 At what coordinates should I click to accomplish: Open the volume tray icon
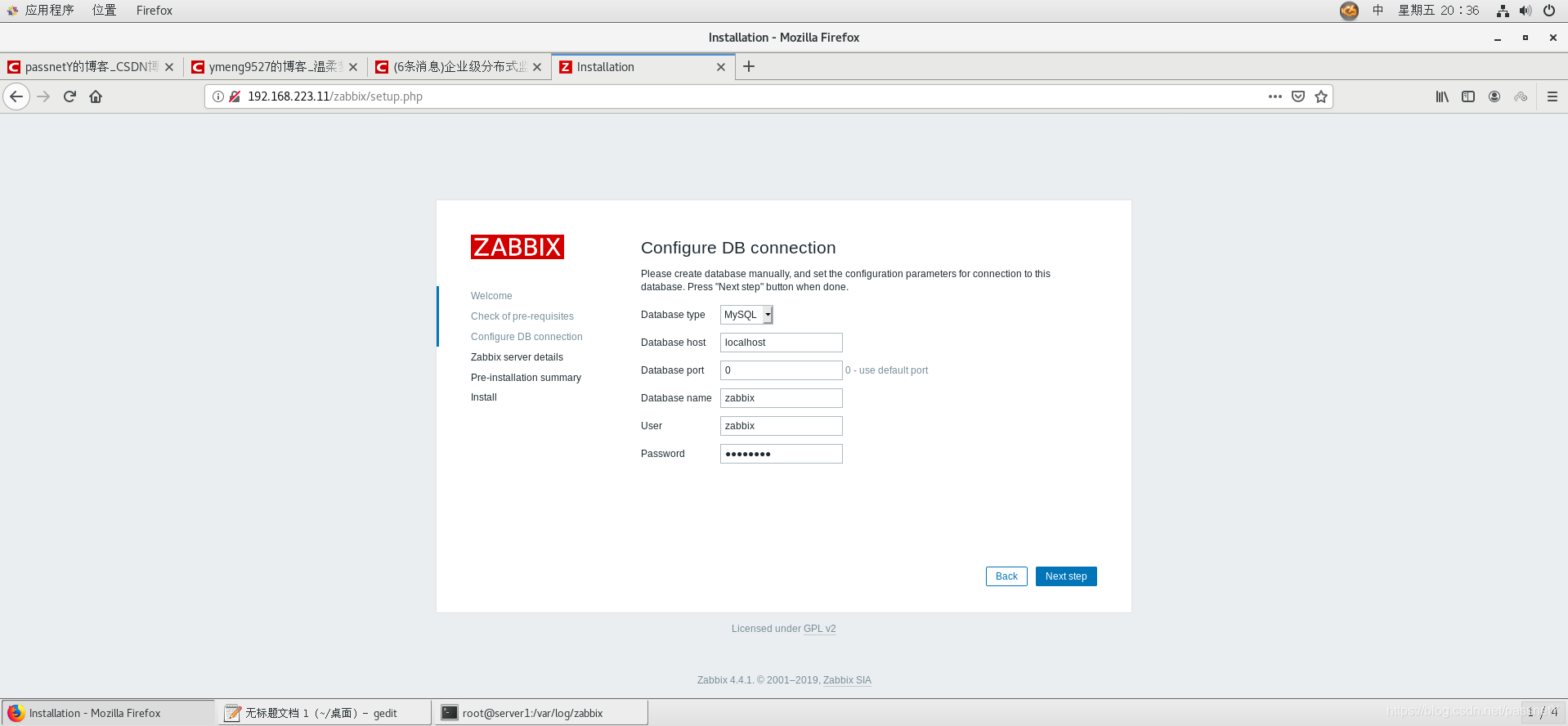point(1525,11)
